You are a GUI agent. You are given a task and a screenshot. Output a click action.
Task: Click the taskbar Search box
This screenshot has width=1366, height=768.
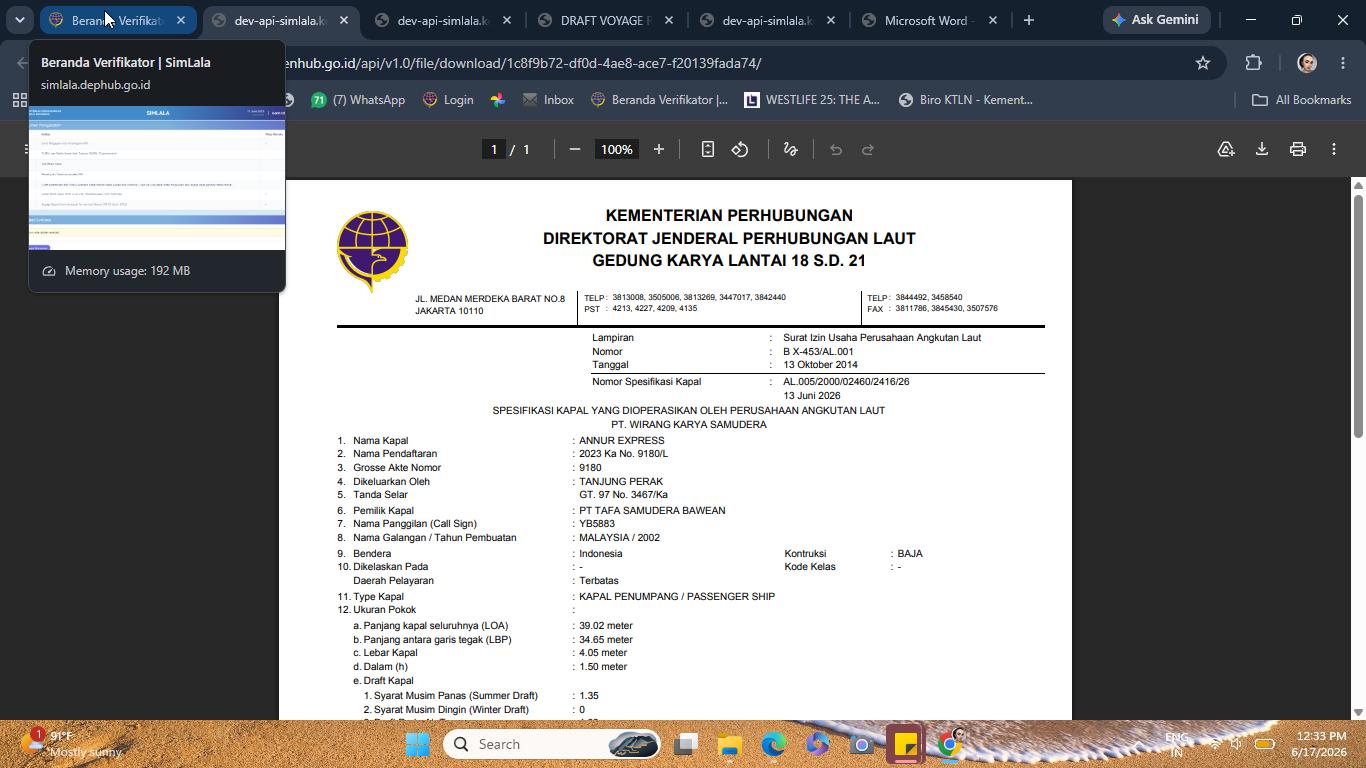552,744
